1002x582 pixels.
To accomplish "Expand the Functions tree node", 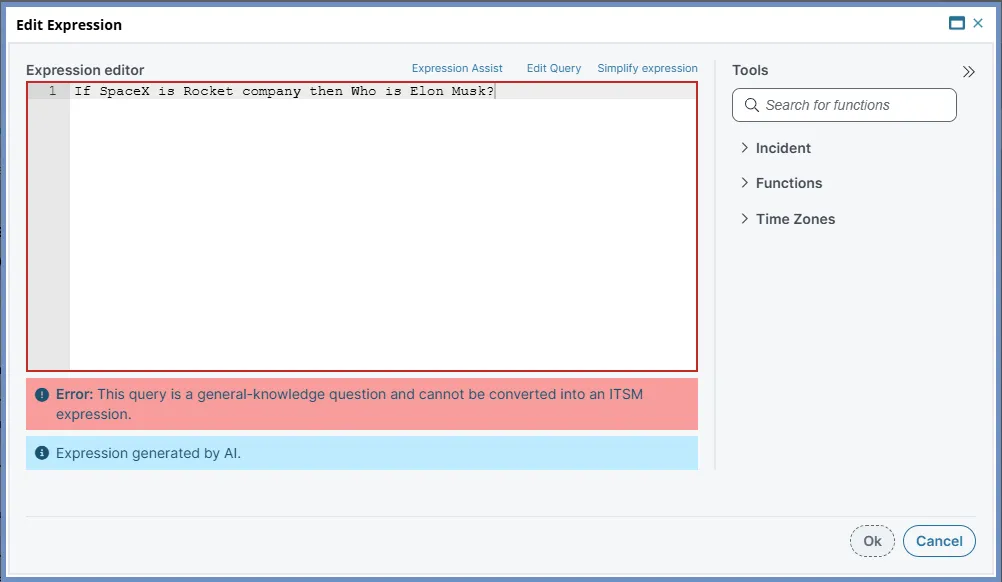I will [744, 183].
